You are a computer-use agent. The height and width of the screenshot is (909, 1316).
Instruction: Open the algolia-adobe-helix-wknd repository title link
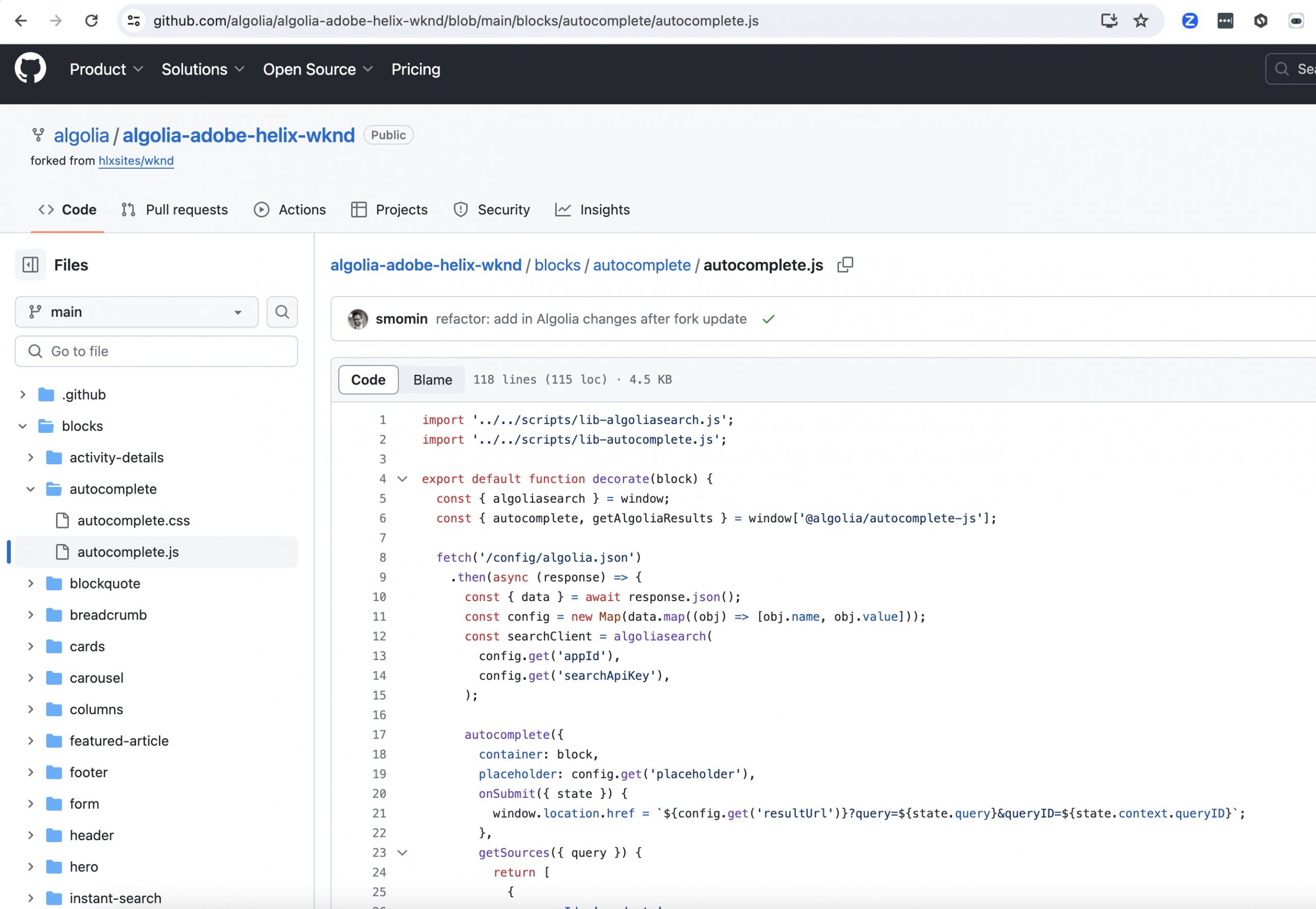click(239, 136)
